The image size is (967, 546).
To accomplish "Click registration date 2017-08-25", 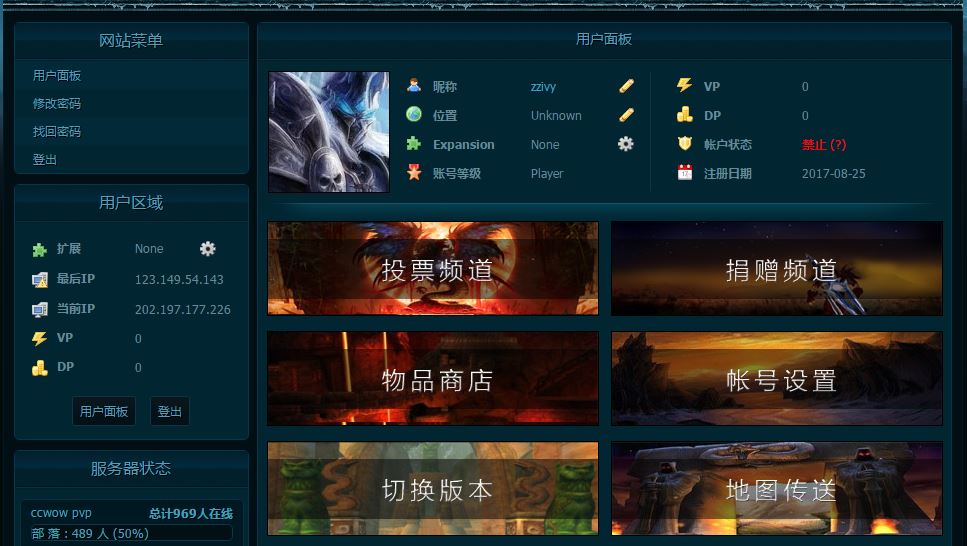I will click(x=834, y=173).
